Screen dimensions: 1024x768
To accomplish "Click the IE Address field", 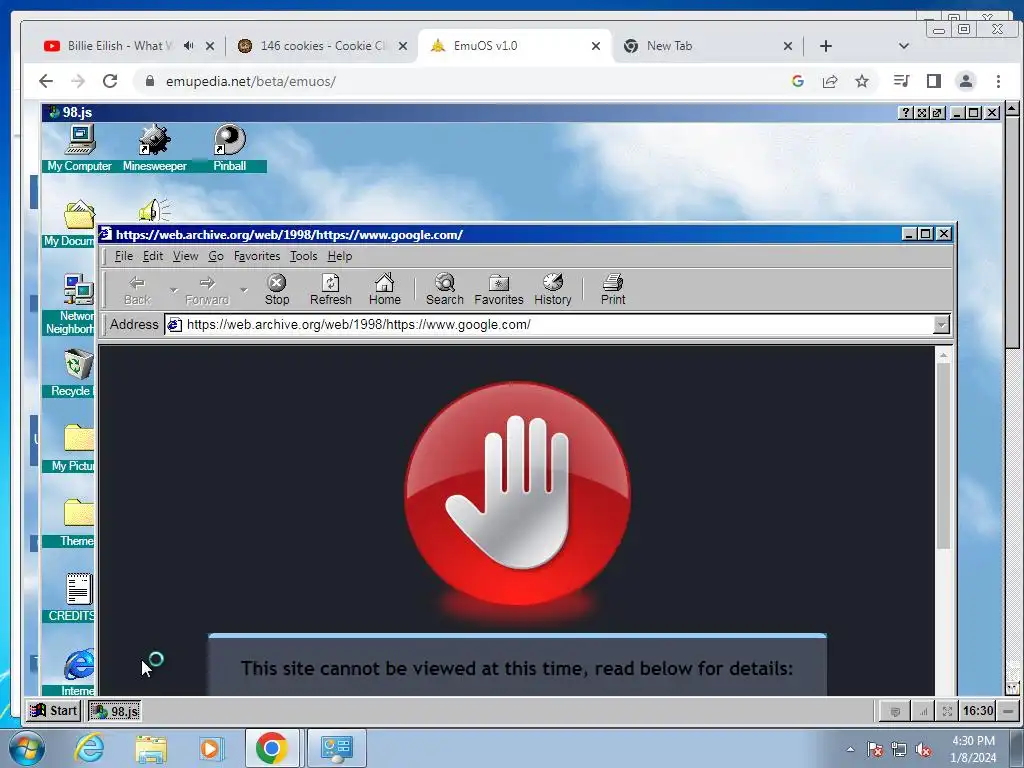I will (549, 325).
